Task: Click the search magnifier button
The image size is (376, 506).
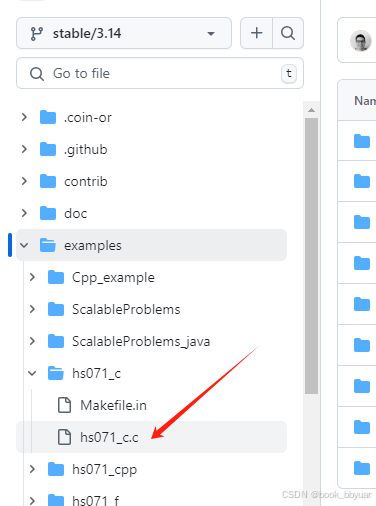Action: point(288,33)
